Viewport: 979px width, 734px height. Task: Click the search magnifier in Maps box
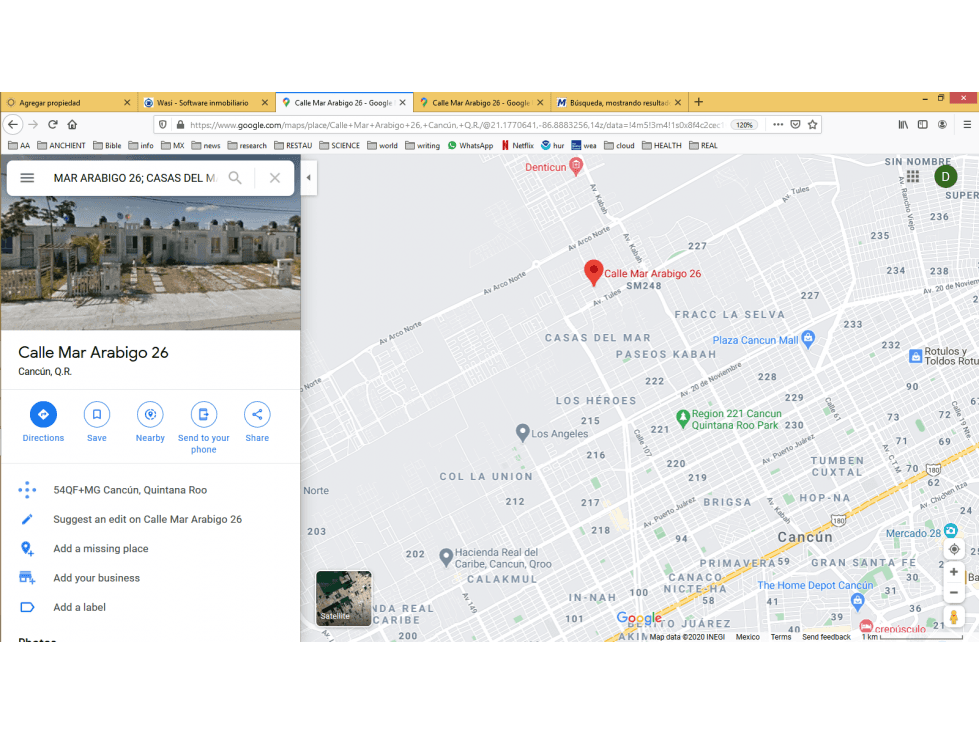click(235, 178)
